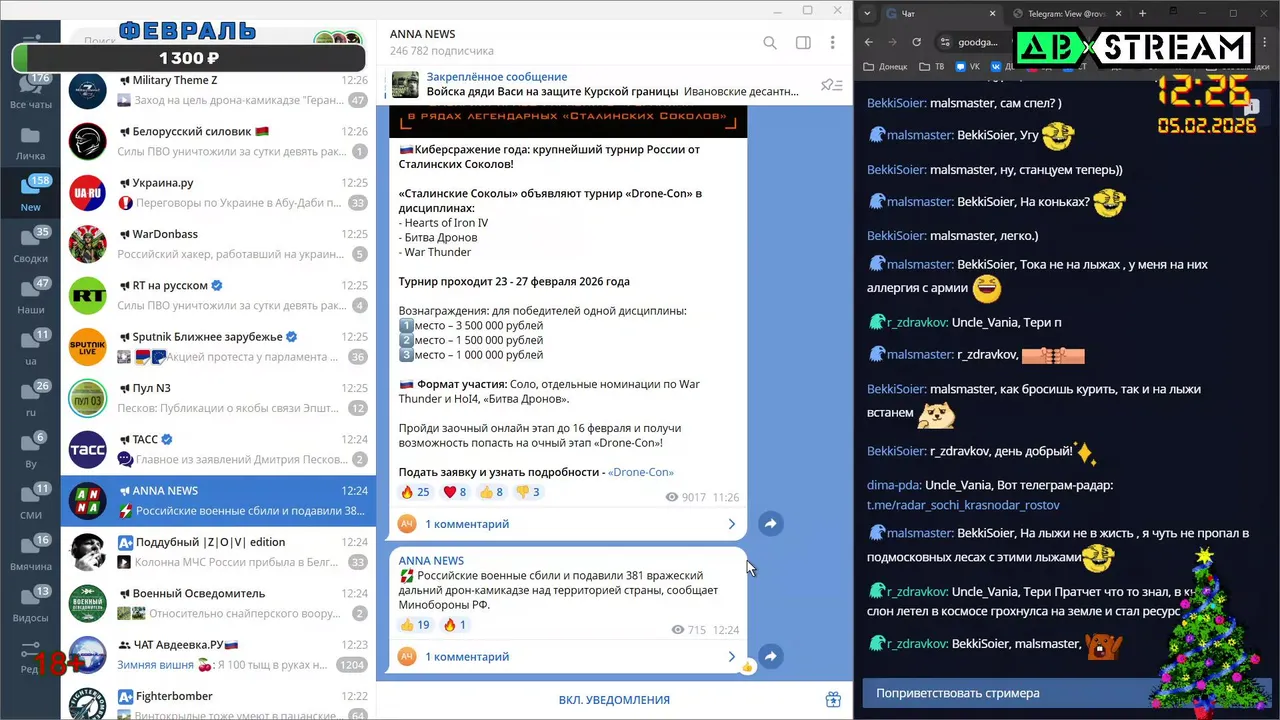Reload the browser page
Screen dimensions: 1280x720
coord(917,42)
